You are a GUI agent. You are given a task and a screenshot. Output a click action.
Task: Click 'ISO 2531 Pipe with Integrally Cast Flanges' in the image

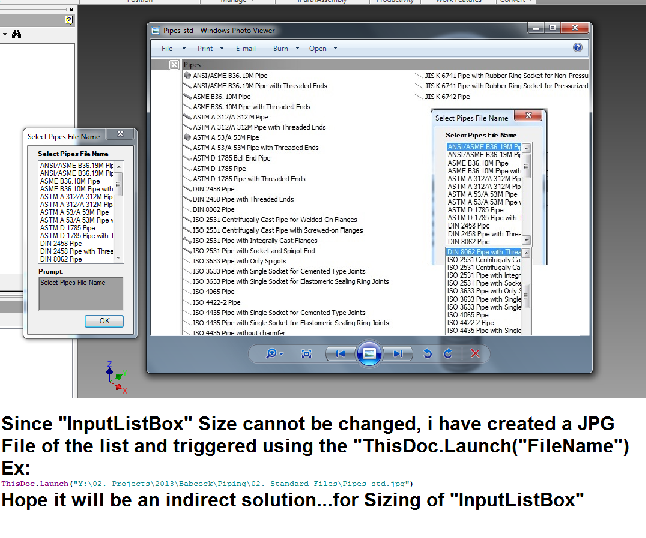tap(255, 241)
